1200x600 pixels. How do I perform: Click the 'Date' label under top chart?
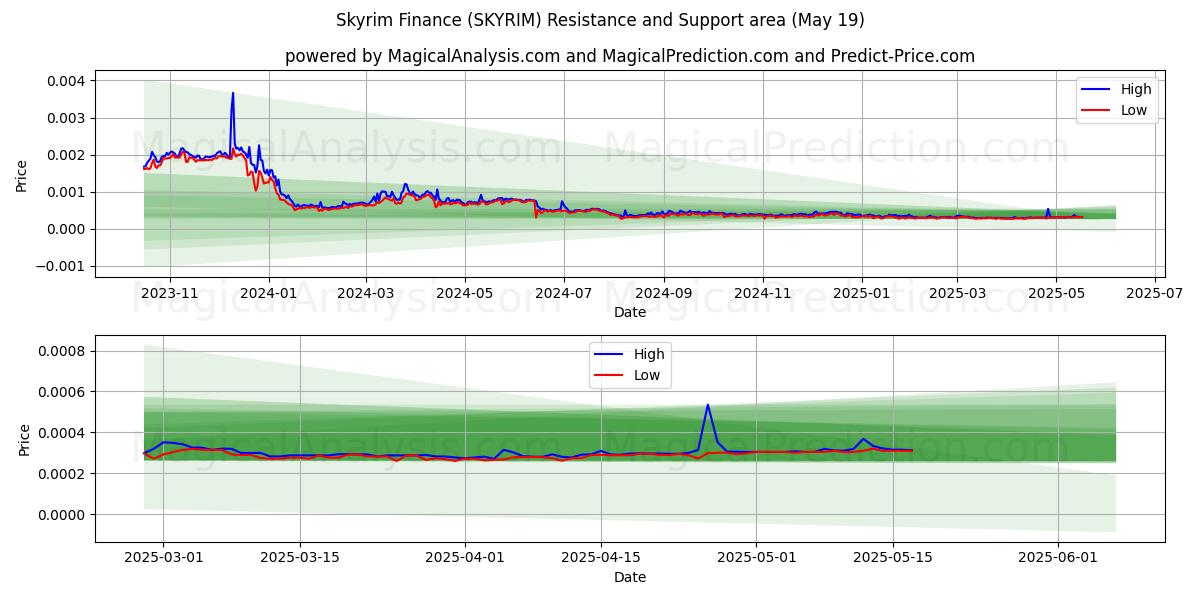click(630, 313)
